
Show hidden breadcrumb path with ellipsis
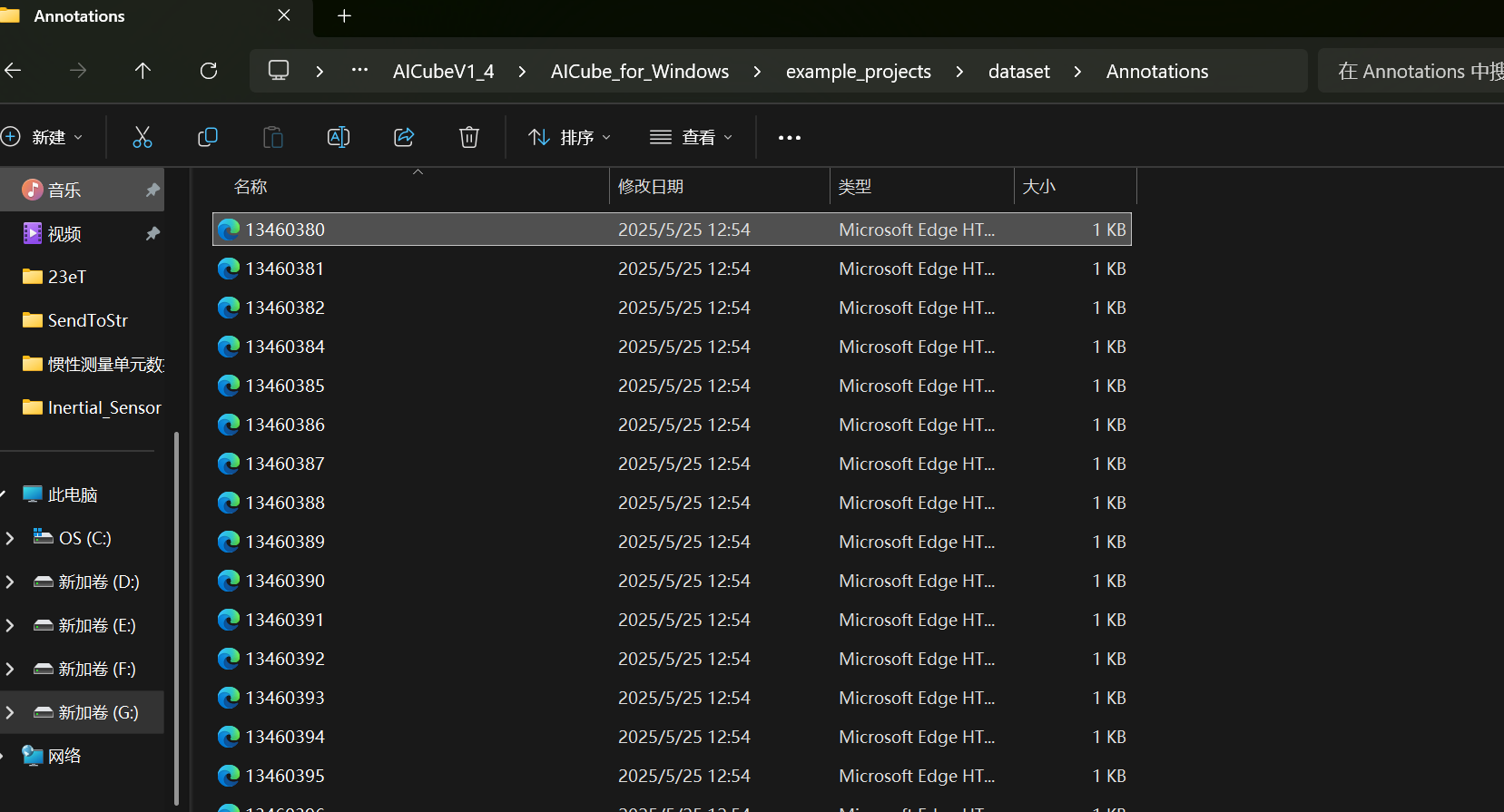click(x=360, y=71)
